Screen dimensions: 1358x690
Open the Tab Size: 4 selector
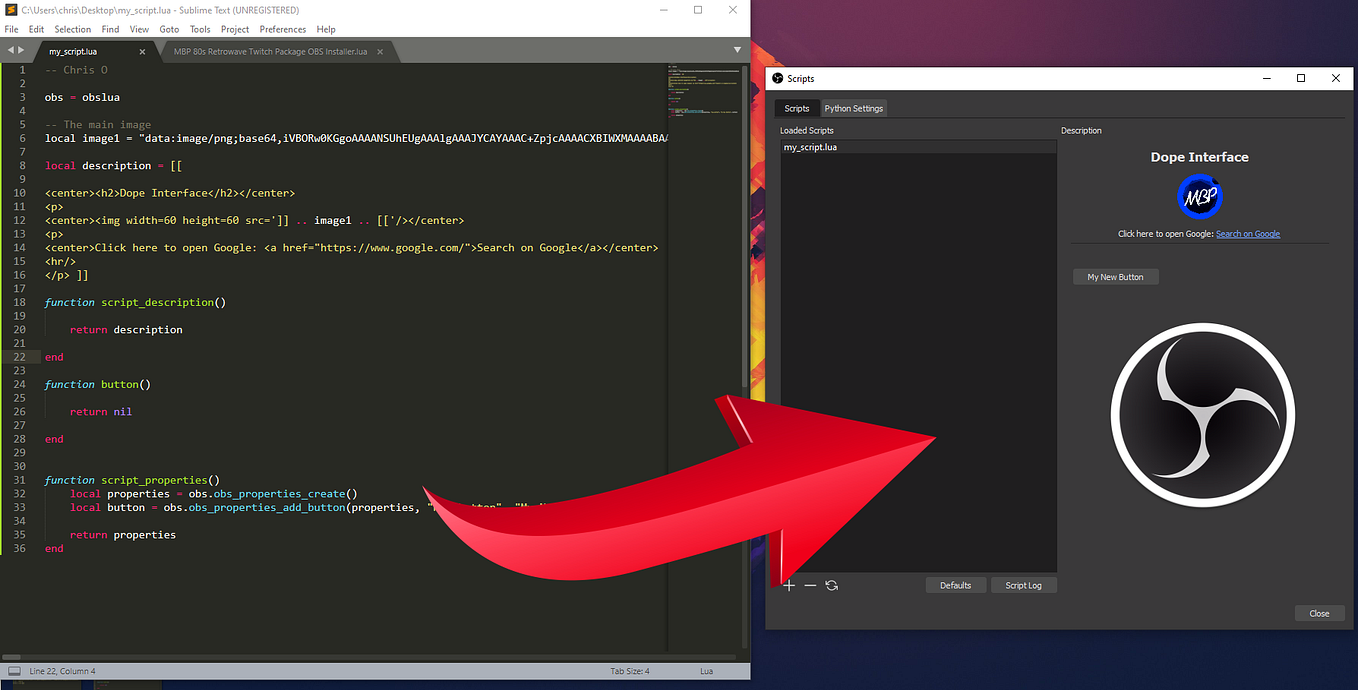tap(629, 671)
